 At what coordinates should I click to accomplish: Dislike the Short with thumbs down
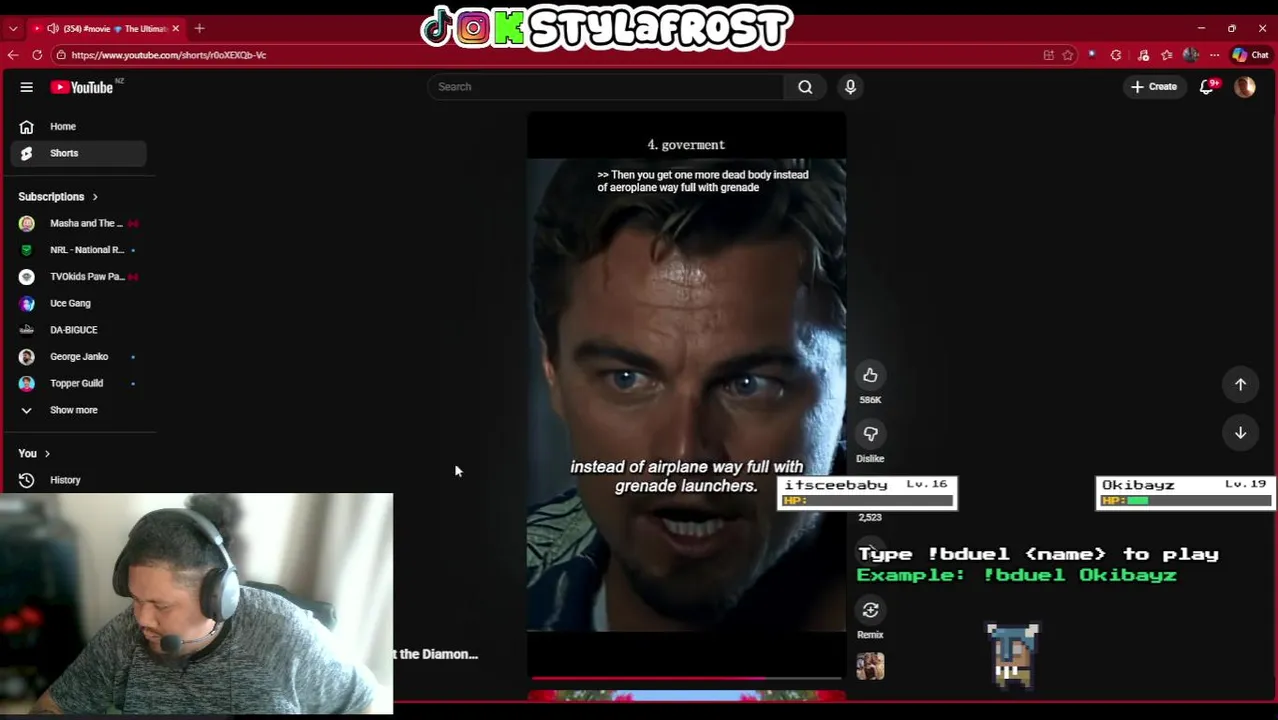(870, 434)
